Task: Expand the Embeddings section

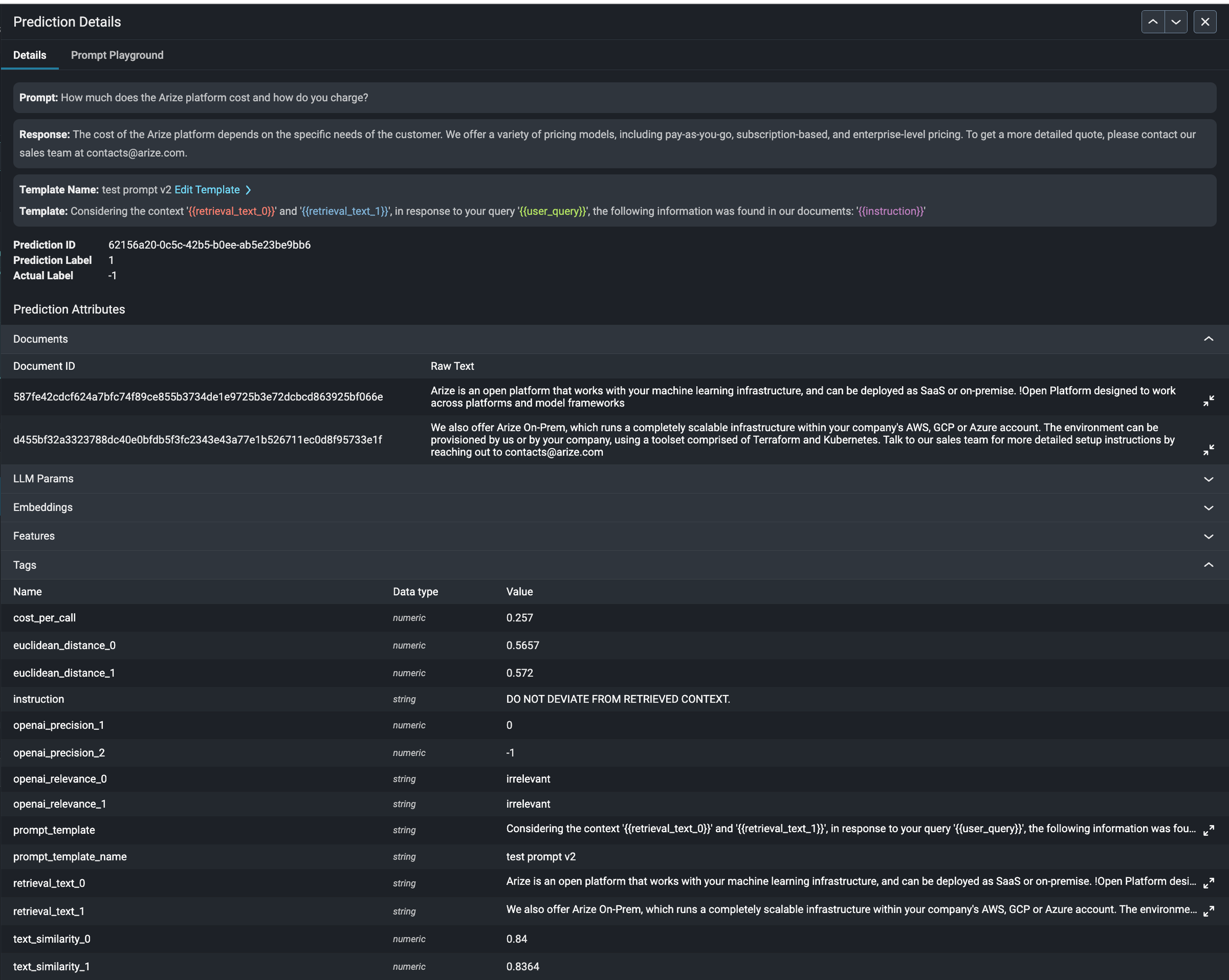Action: pos(1208,507)
